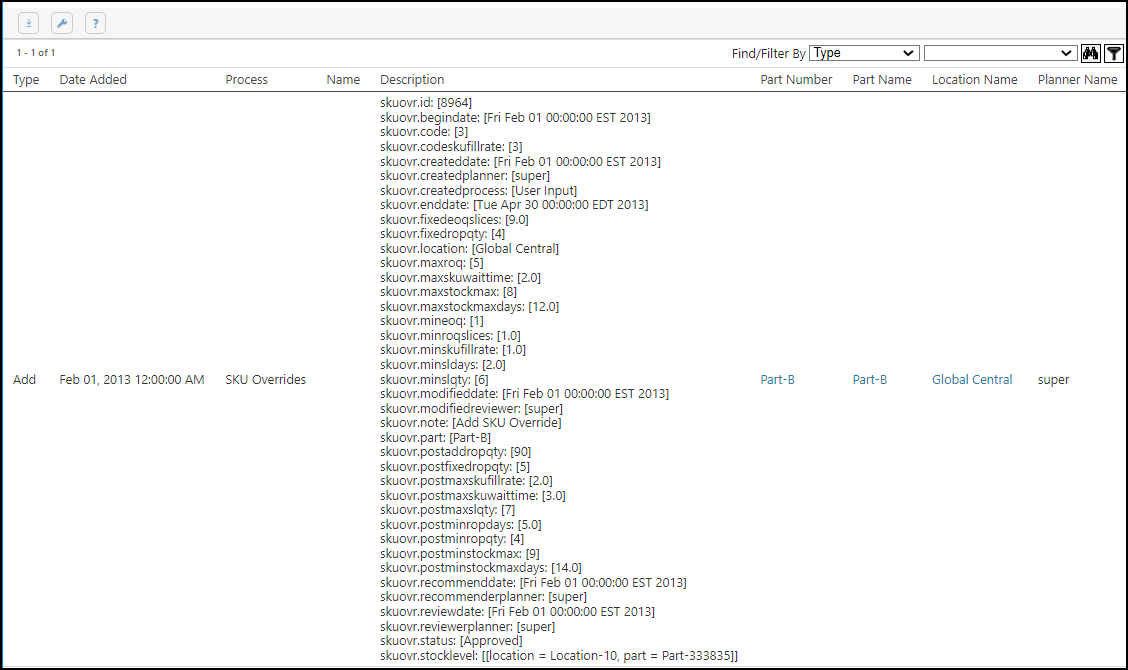Click the Planner Name column header
1128x670 pixels.
pyautogui.click(x=1077, y=80)
